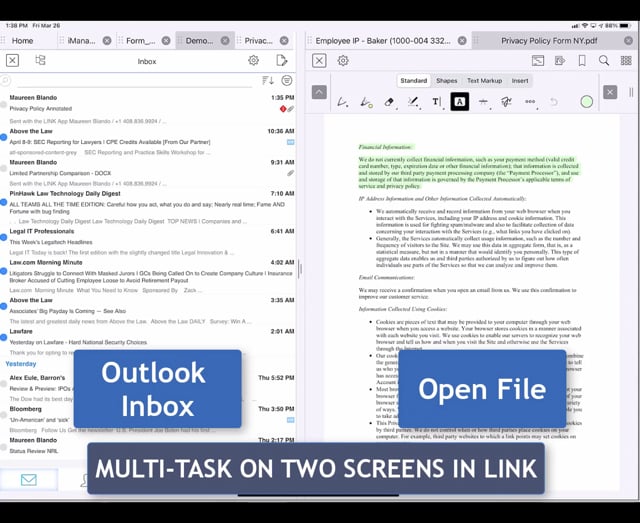Switch to the iMana... tab
Screen dimensions: 640x523
tap(81, 41)
